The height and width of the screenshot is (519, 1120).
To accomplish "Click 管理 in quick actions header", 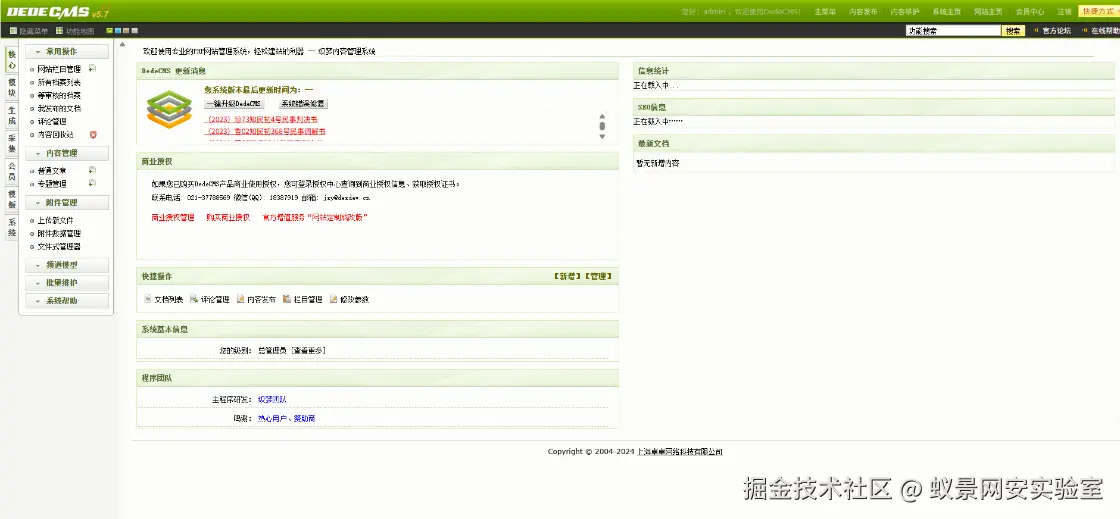I will tap(598, 276).
